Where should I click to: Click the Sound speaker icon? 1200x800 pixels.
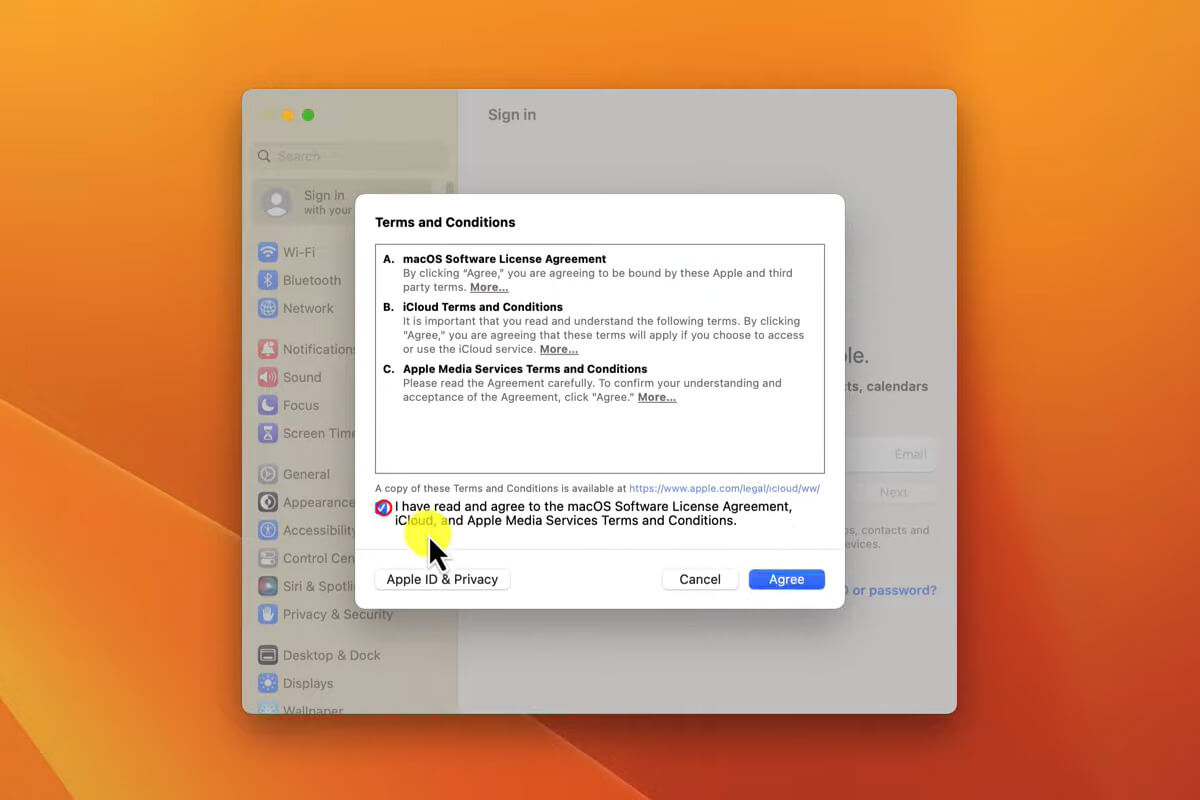pyautogui.click(x=267, y=377)
